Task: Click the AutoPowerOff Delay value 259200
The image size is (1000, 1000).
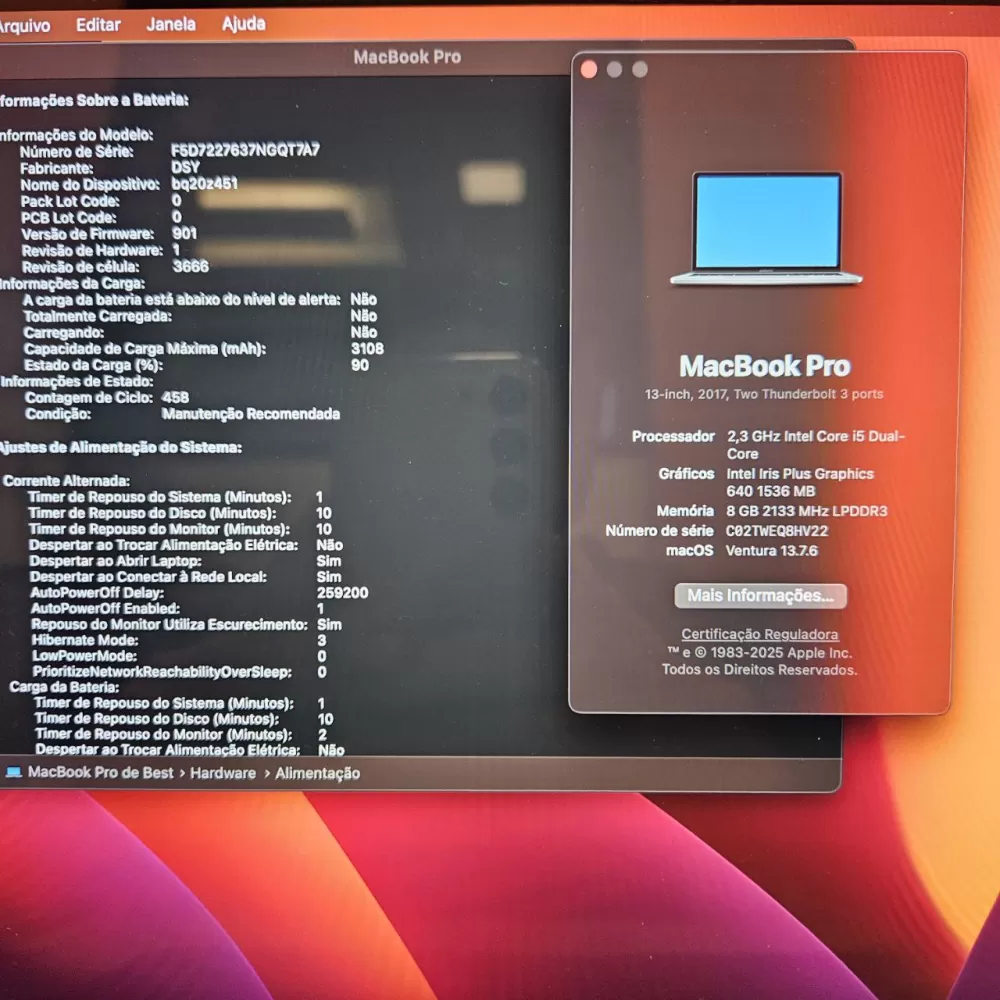Action: [x=342, y=593]
